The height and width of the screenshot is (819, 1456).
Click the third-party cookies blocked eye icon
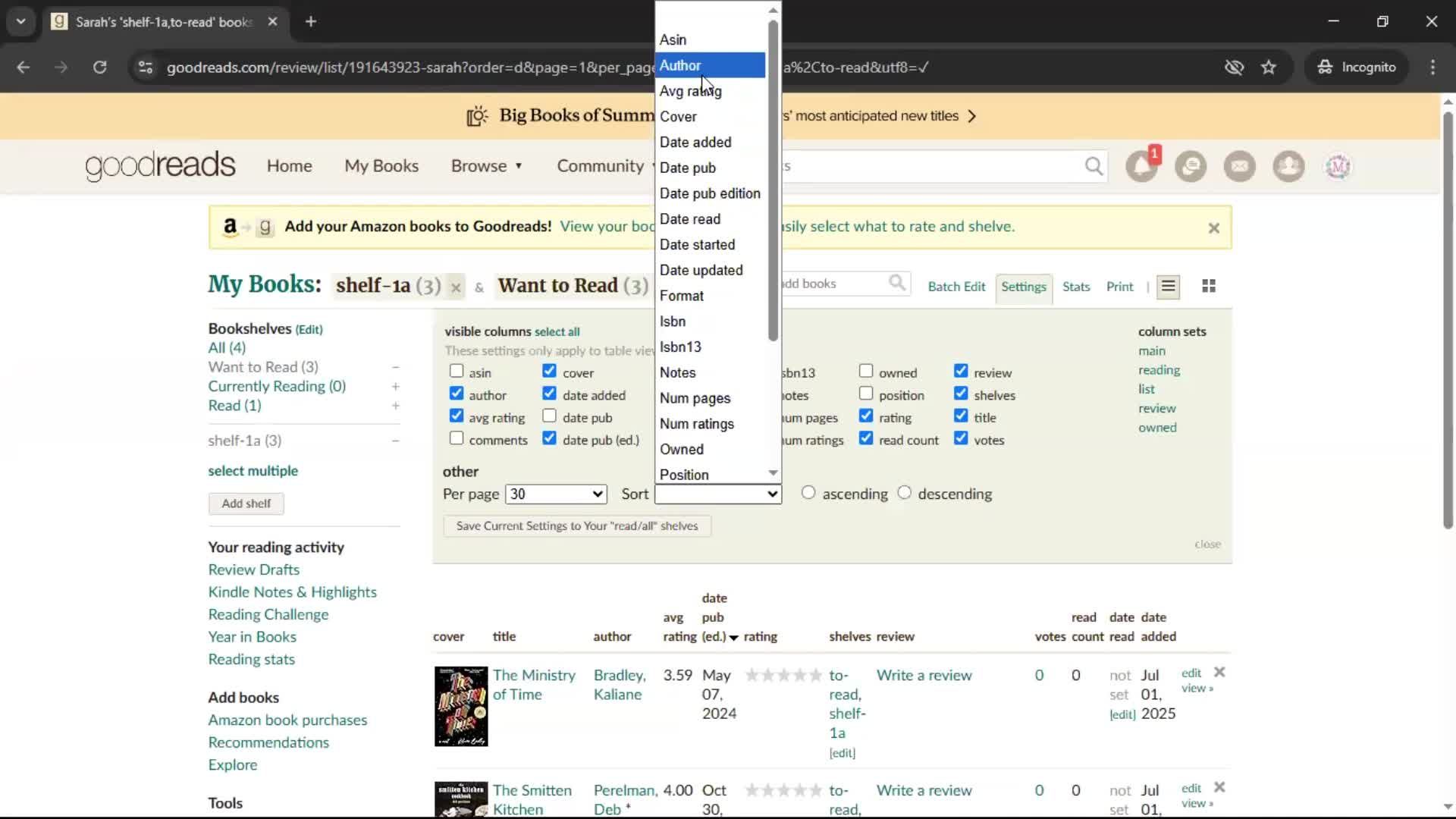click(1234, 67)
